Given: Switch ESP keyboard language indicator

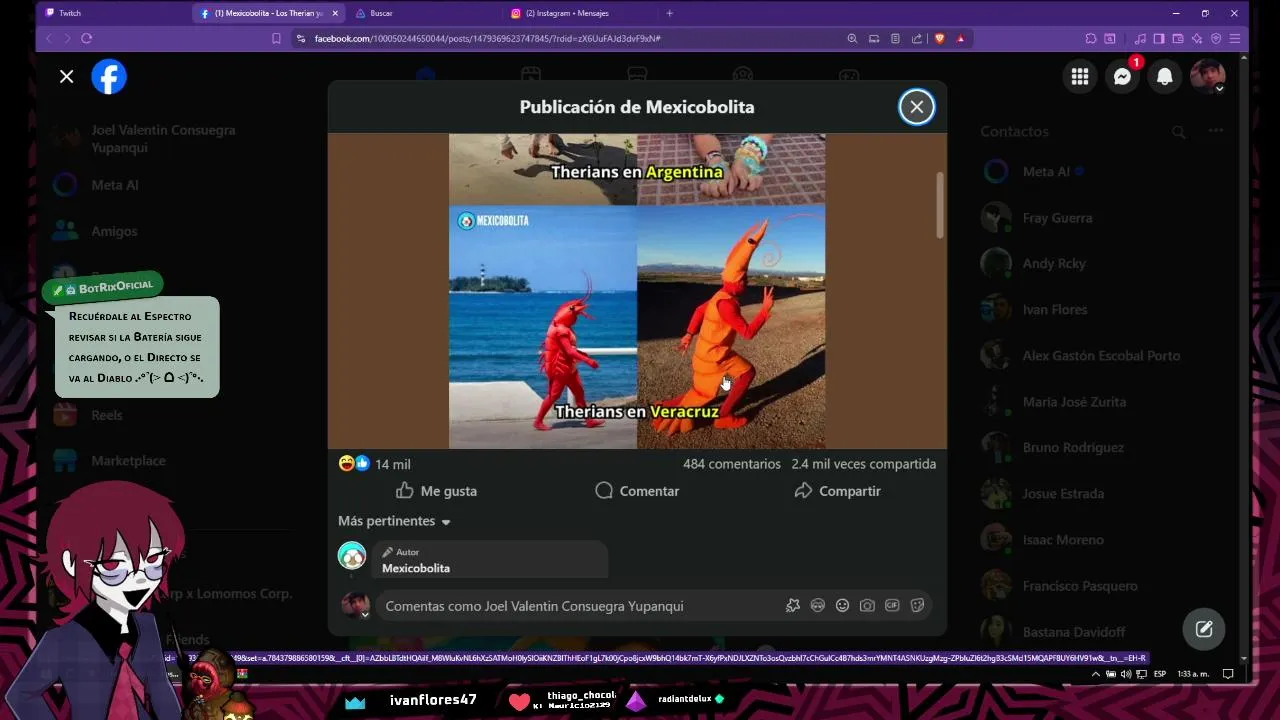Looking at the screenshot, I should pos(1160,674).
